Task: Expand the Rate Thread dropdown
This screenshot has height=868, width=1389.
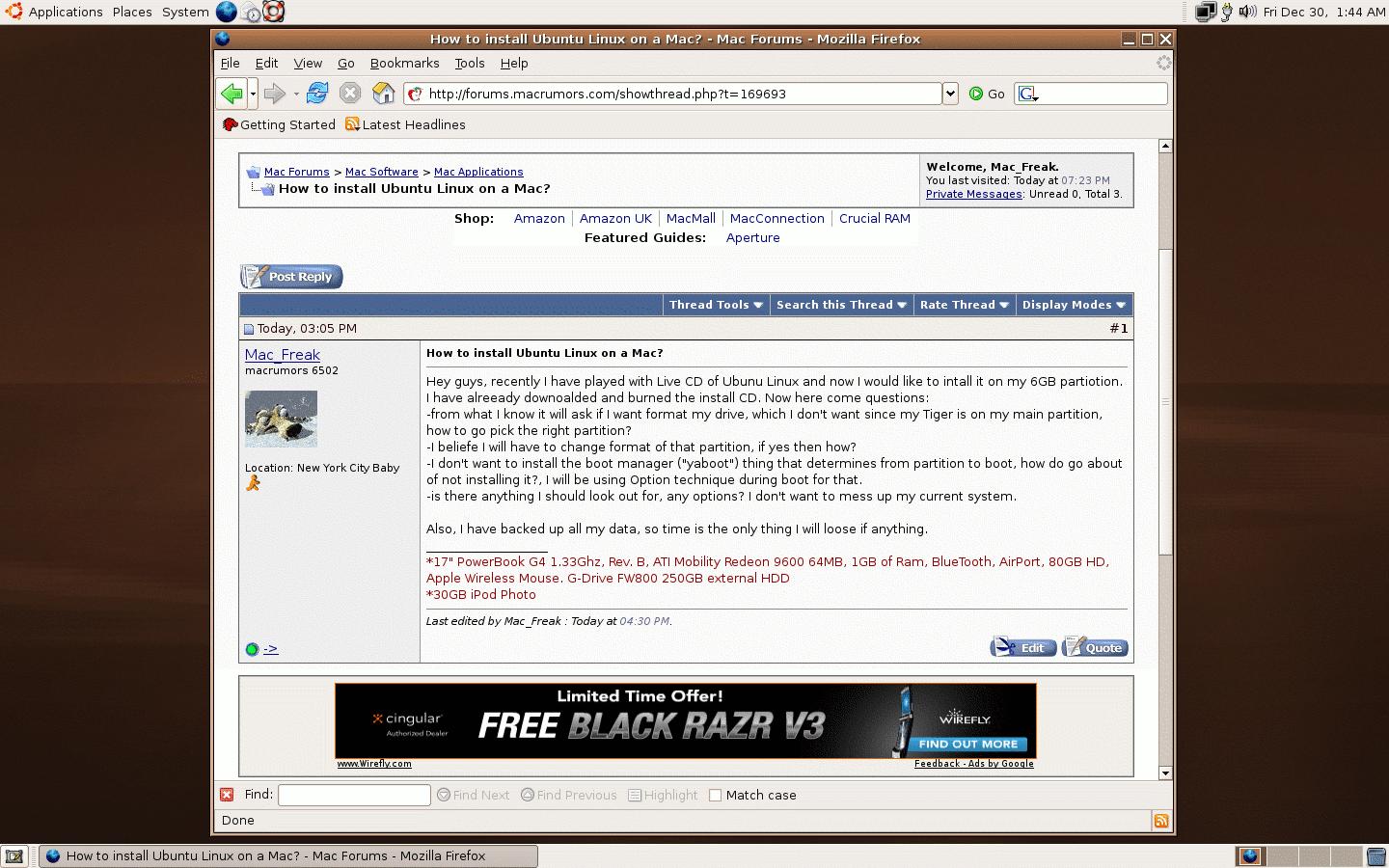Action: (964, 305)
